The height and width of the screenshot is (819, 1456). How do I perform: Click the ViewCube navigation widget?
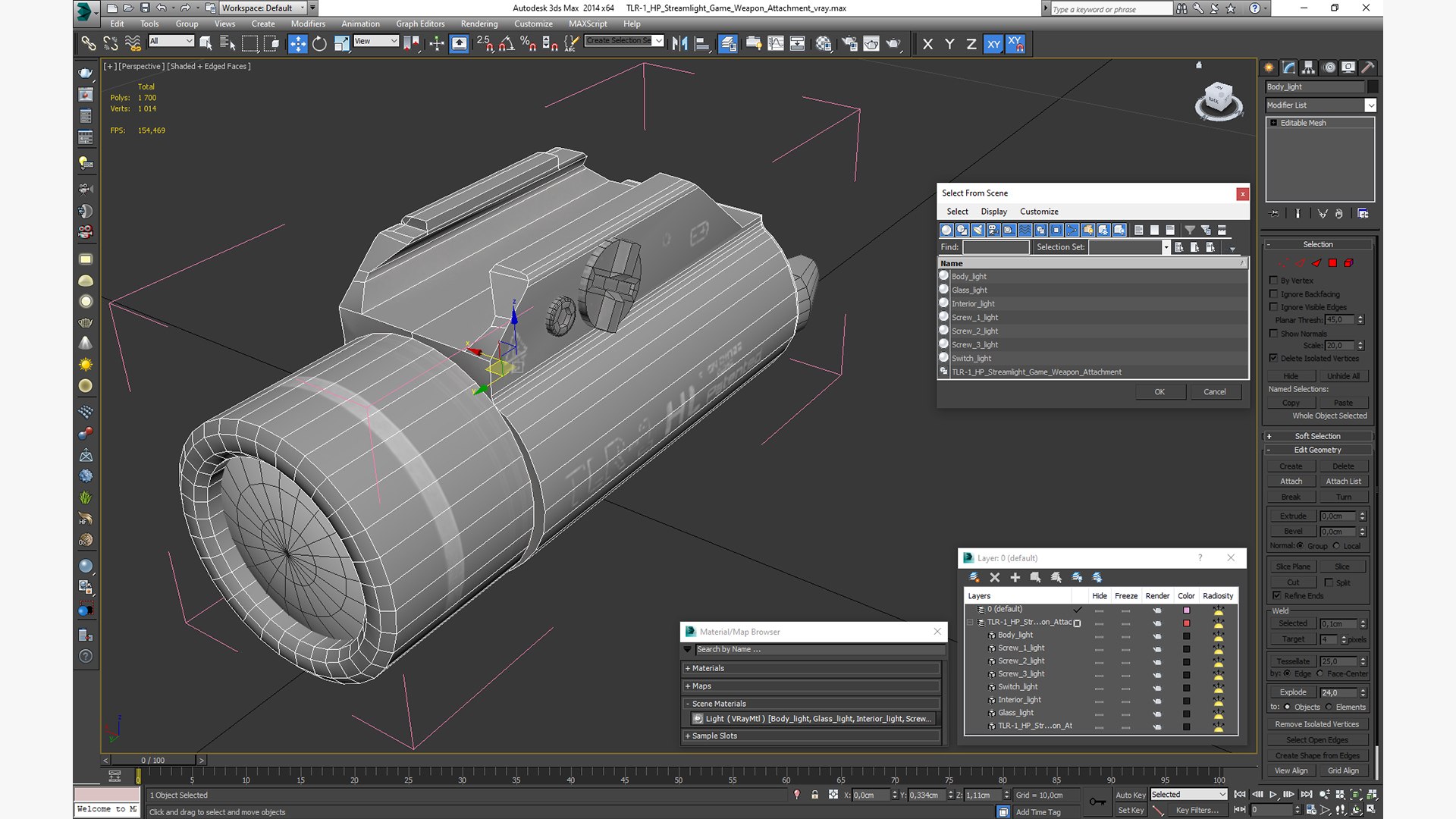tap(1219, 101)
